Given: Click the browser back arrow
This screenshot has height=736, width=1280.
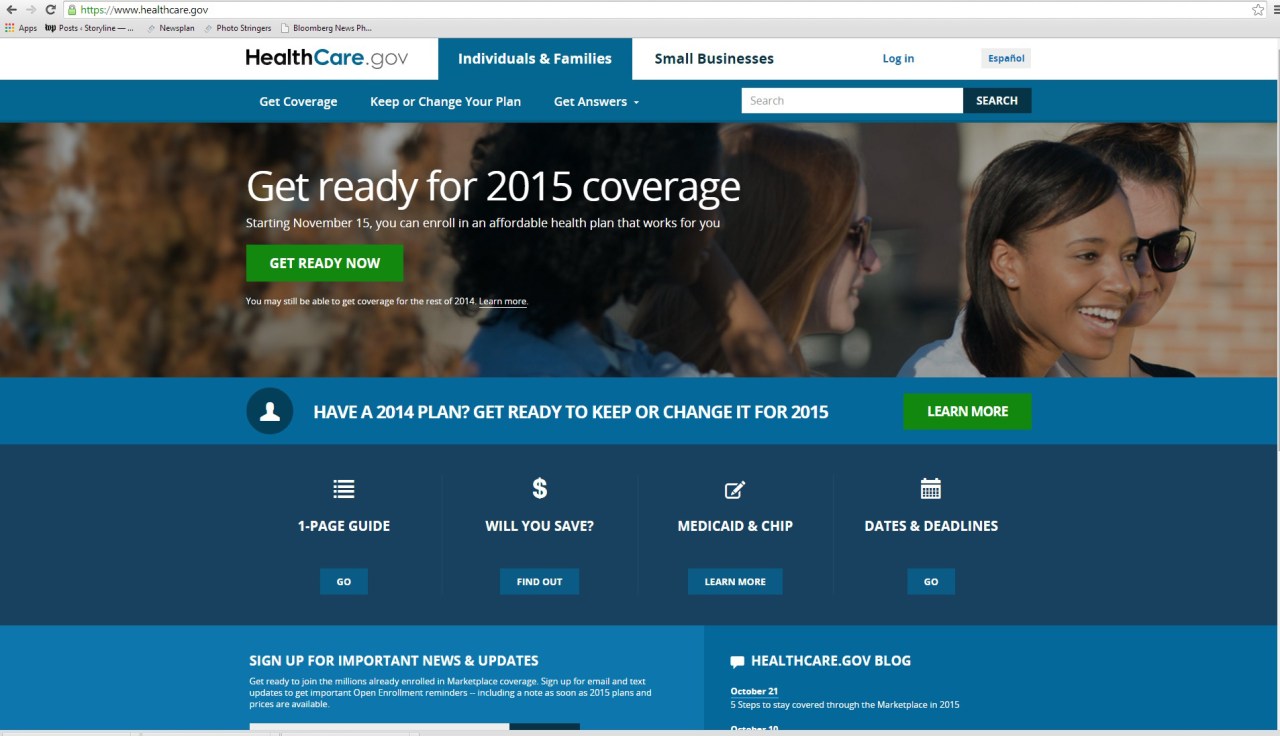Looking at the screenshot, I should [x=11, y=9].
